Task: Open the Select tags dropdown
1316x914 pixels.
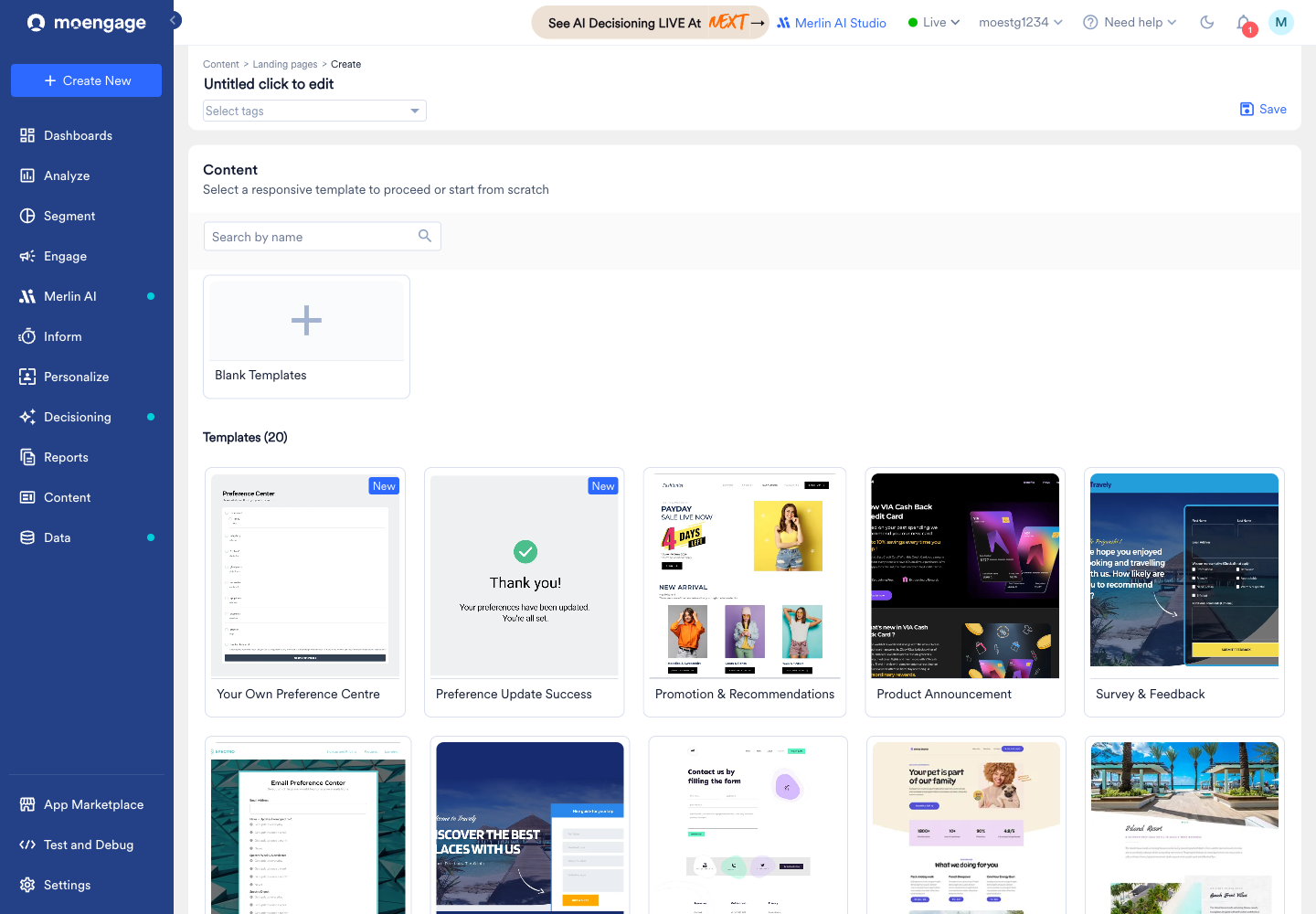Action: pyautogui.click(x=314, y=111)
